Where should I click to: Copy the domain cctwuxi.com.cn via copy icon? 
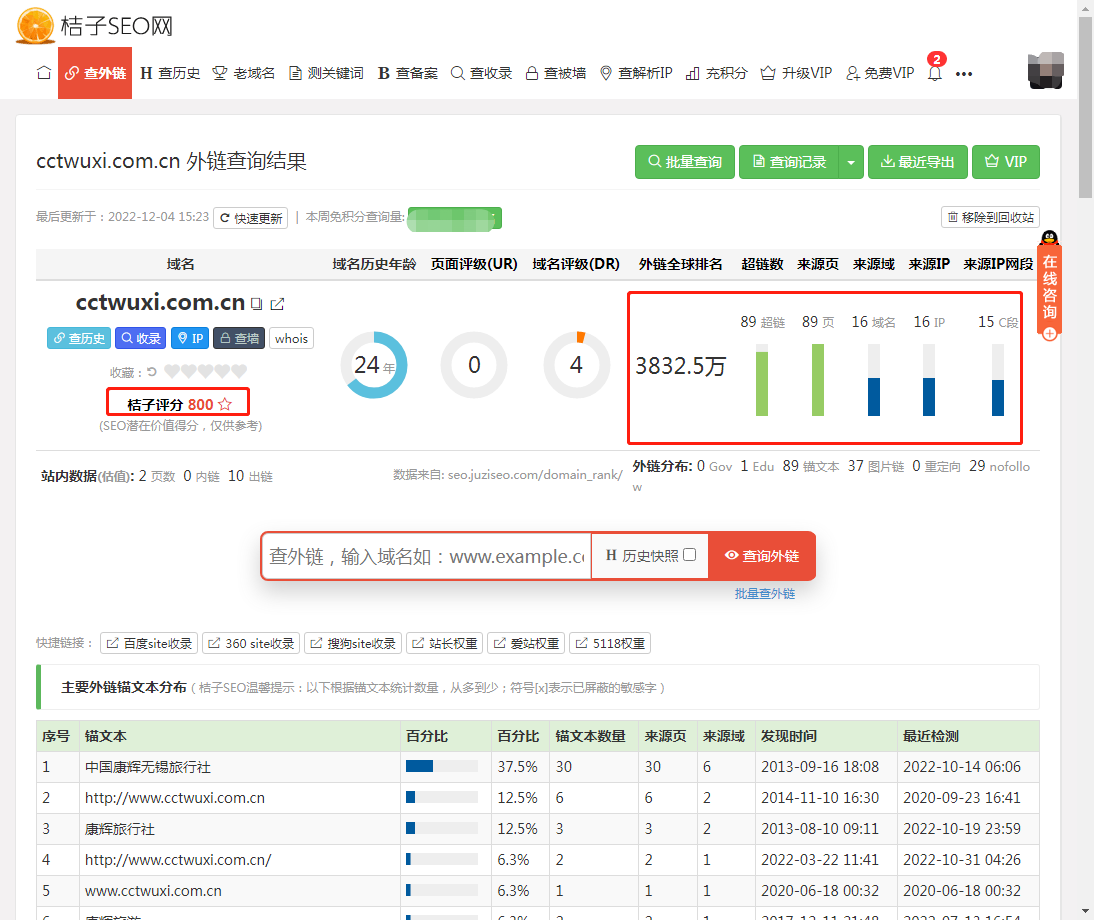(257, 304)
